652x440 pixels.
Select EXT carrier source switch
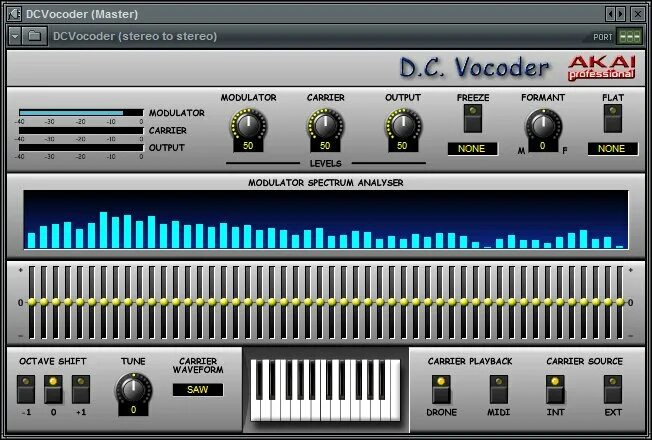pos(612,389)
